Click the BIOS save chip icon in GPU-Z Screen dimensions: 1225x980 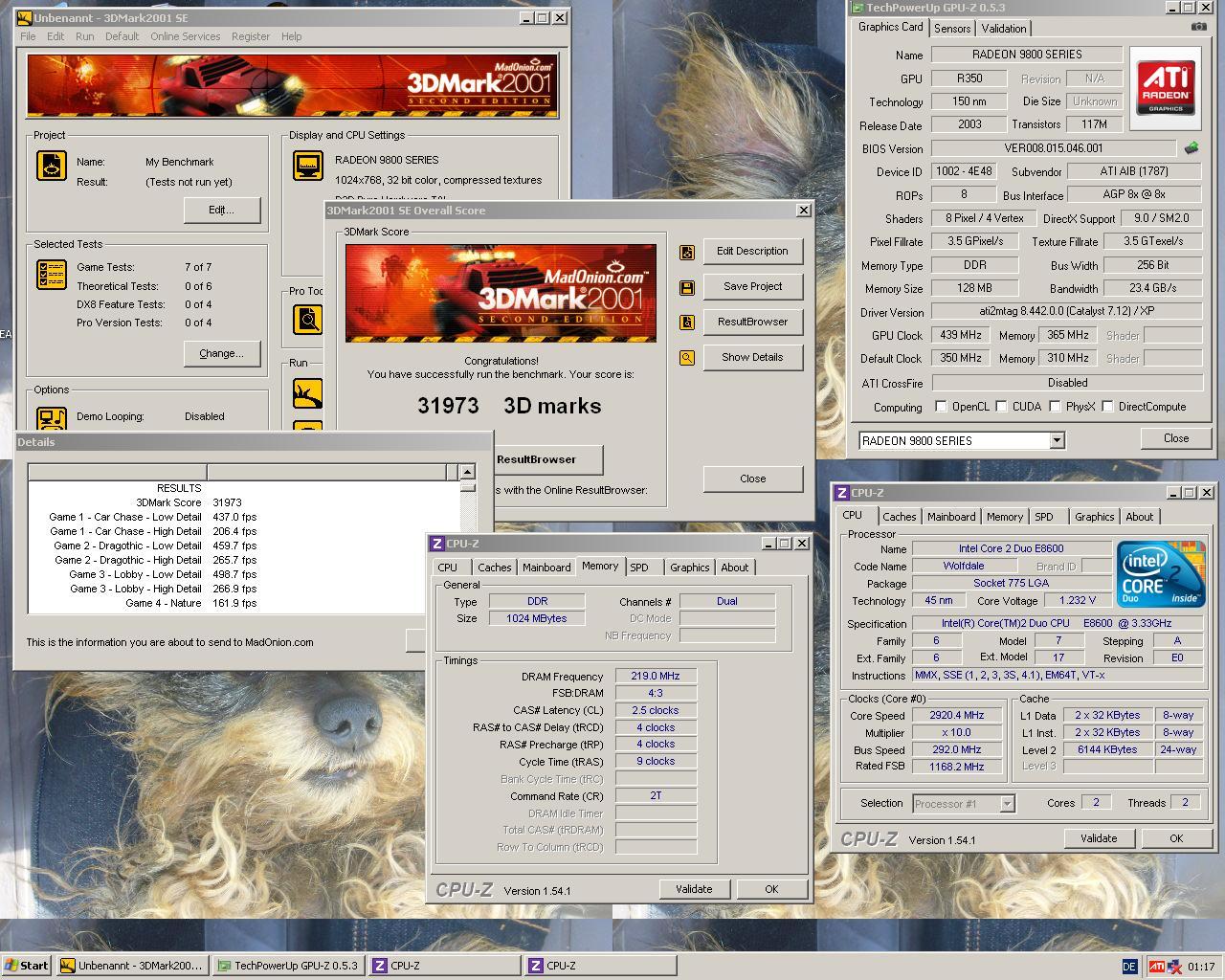point(1192,148)
